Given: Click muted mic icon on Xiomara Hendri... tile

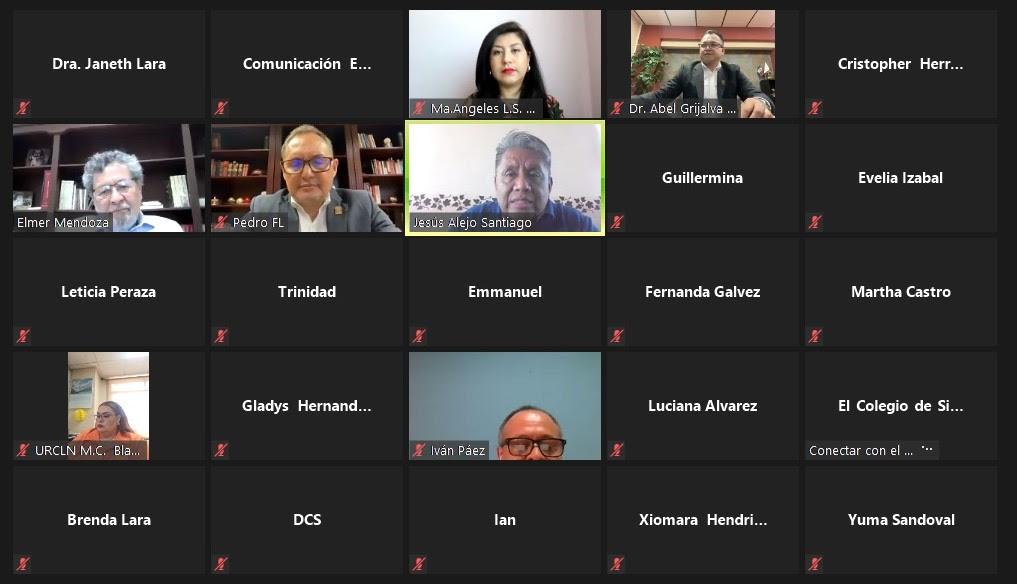Looking at the screenshot, I should click(x=617, y=564).
